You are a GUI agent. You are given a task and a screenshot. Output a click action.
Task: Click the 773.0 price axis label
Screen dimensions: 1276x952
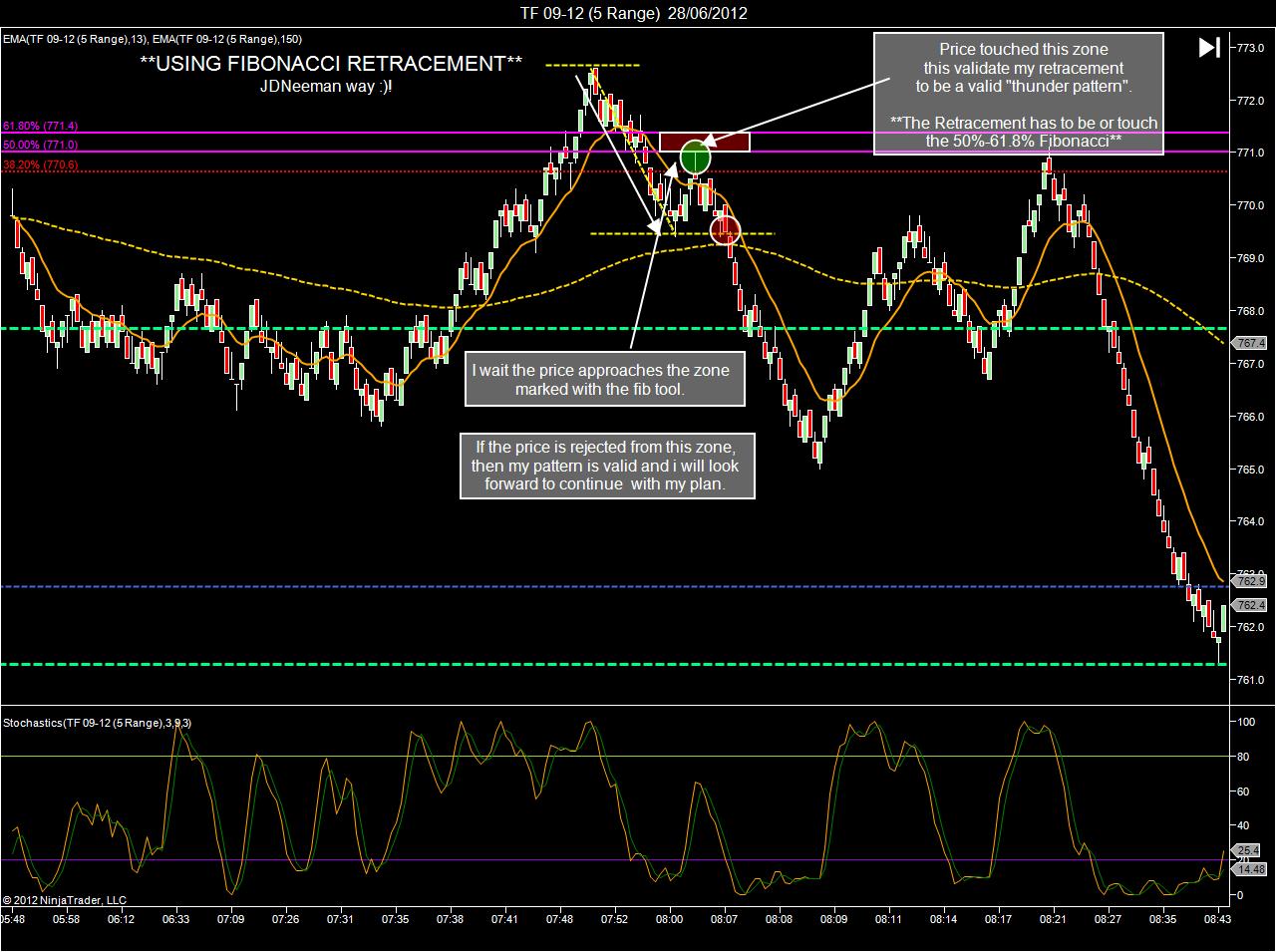point(1250,47)
